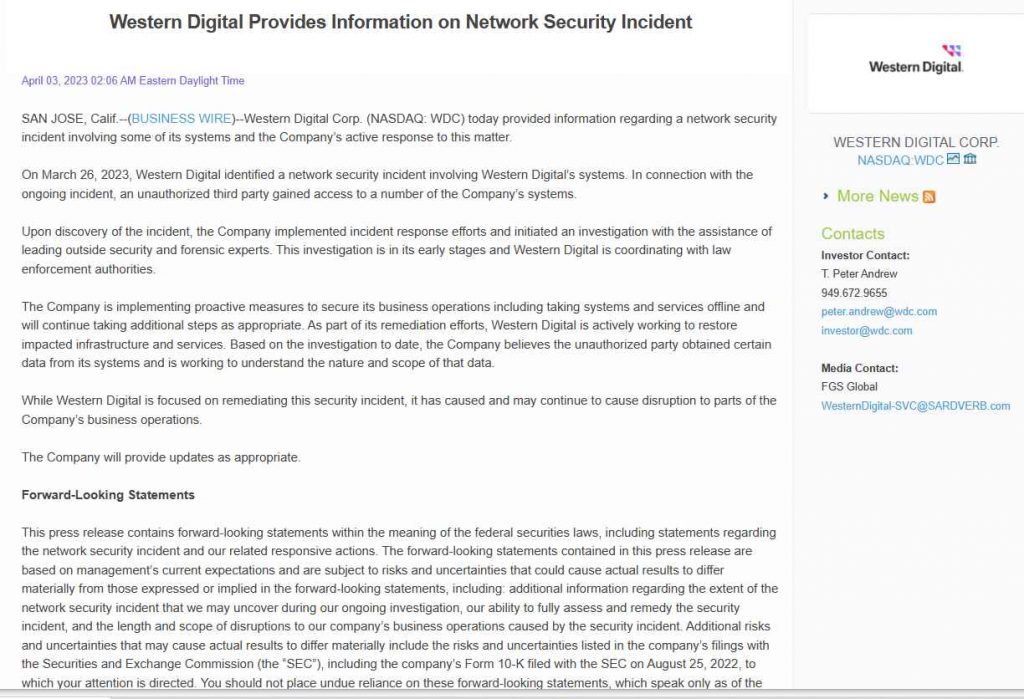Click the horizontal scrollbar at page bottom

pyautogui.click(x=512, y=694)
